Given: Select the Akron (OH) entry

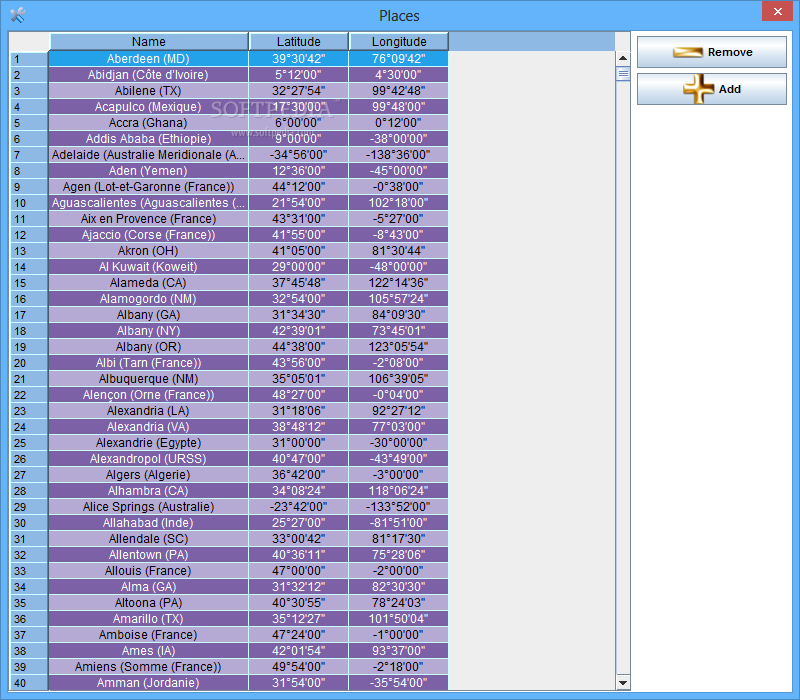Looking at the screenshot, I should click(x=148, y=251).
